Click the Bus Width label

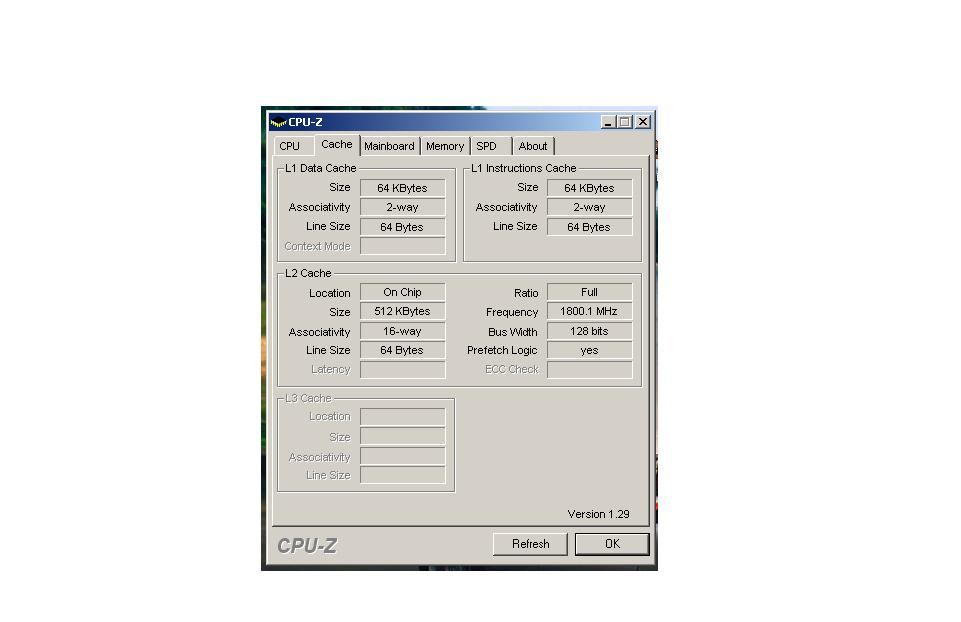point(513,332)
